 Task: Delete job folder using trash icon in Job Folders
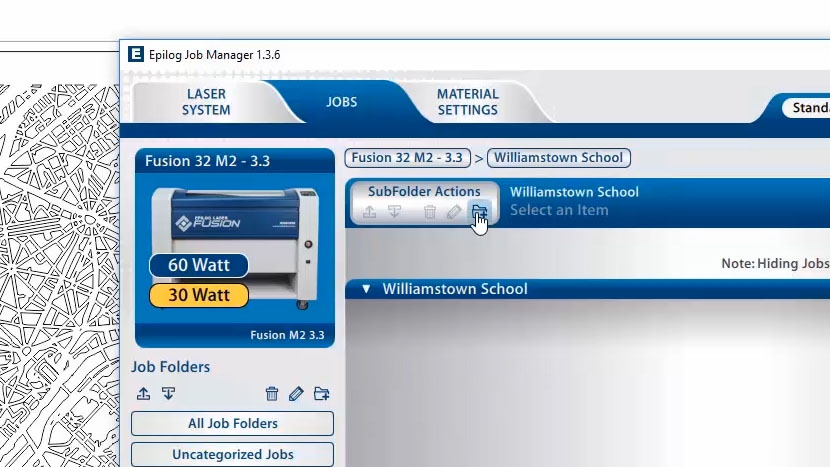[x=272, y=394]
